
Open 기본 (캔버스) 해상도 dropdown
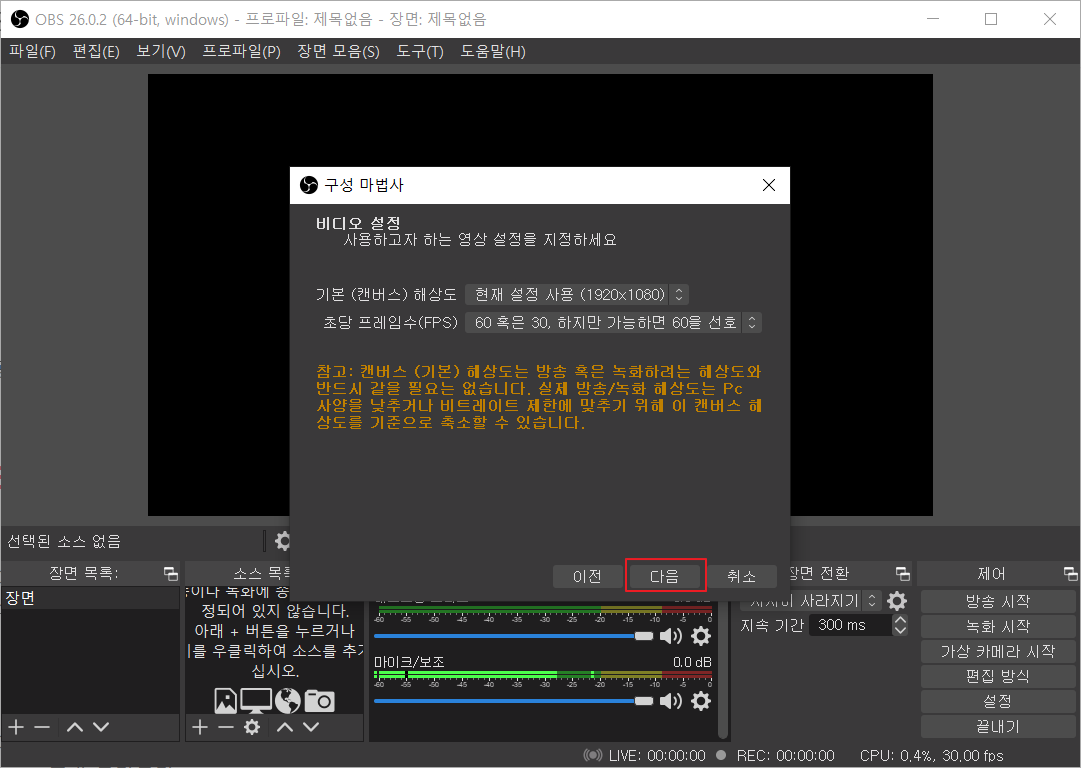coord(577,294)
